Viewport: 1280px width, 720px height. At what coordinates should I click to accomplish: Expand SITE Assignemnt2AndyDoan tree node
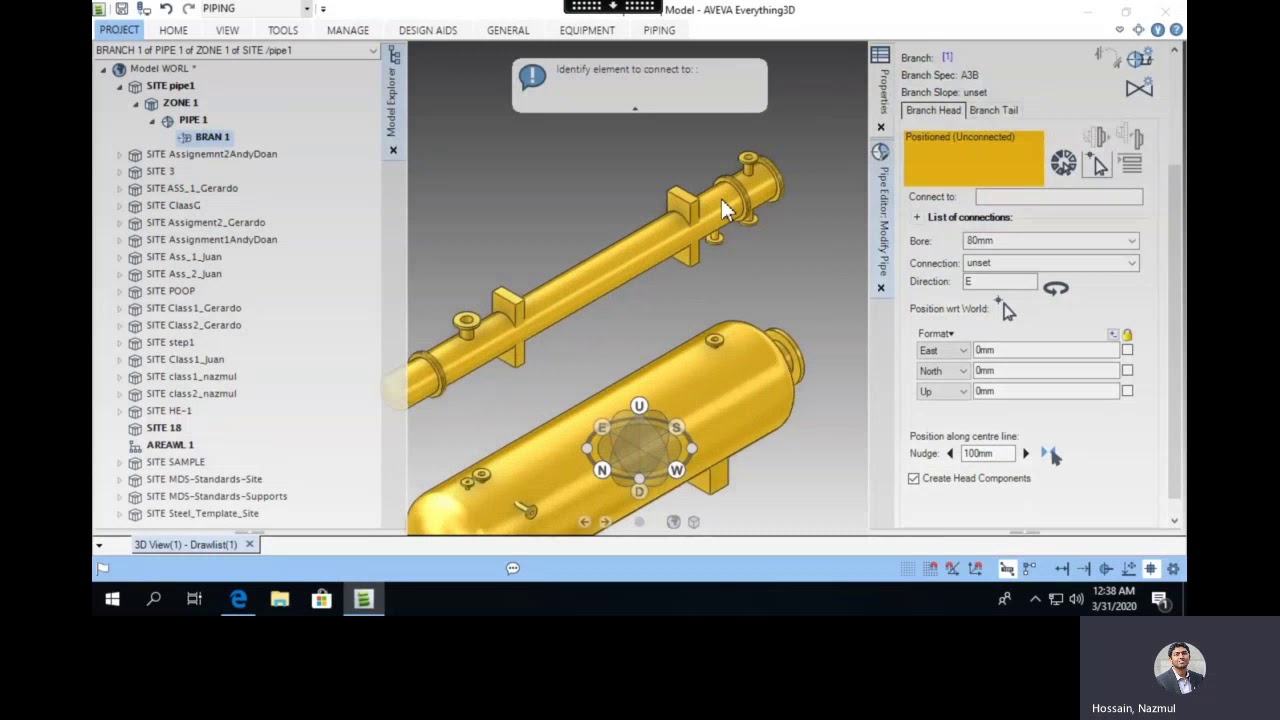(120, 154)
